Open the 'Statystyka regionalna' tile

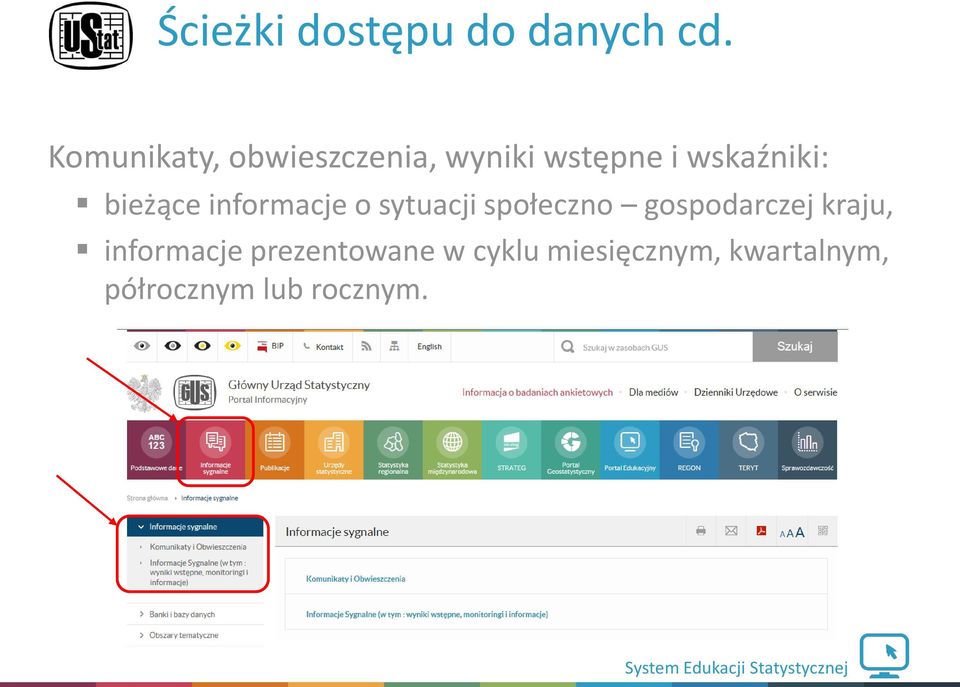393,450
